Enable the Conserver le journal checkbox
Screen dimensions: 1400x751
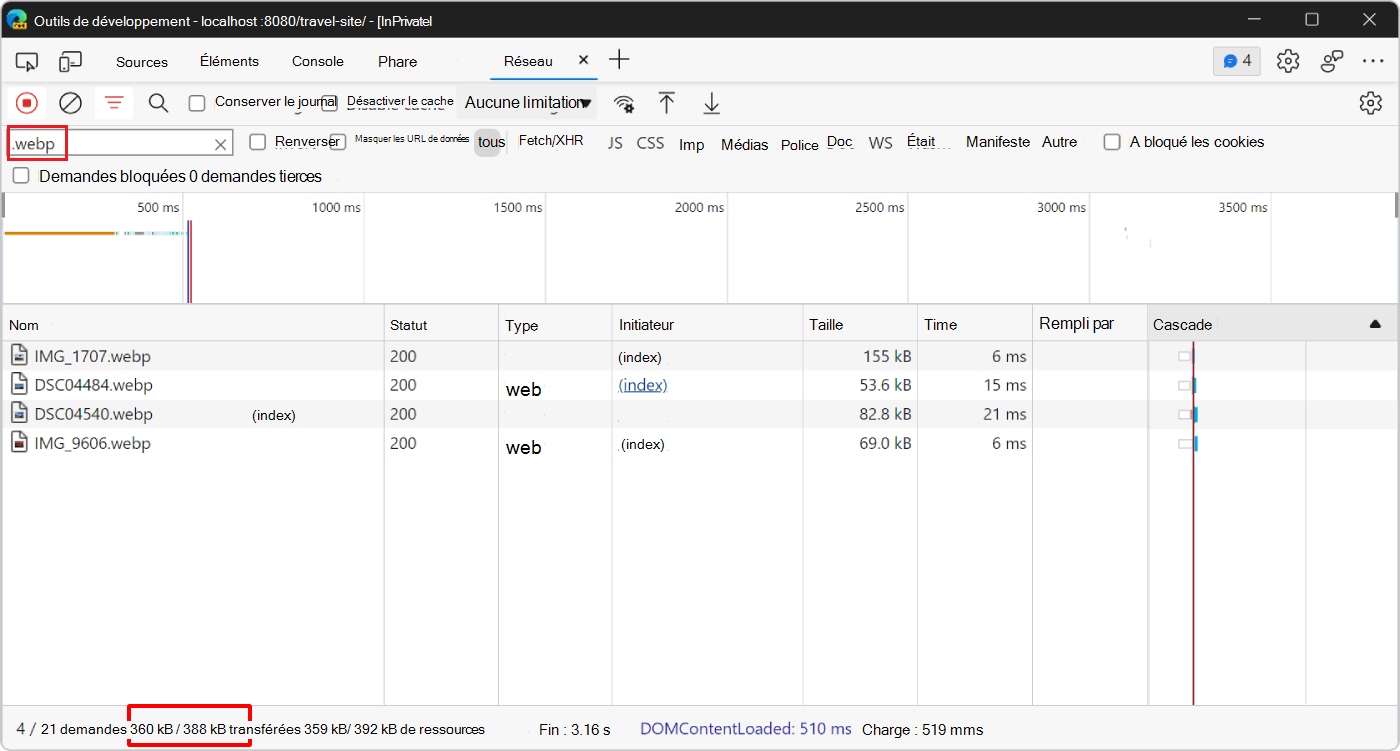(197, 102)
